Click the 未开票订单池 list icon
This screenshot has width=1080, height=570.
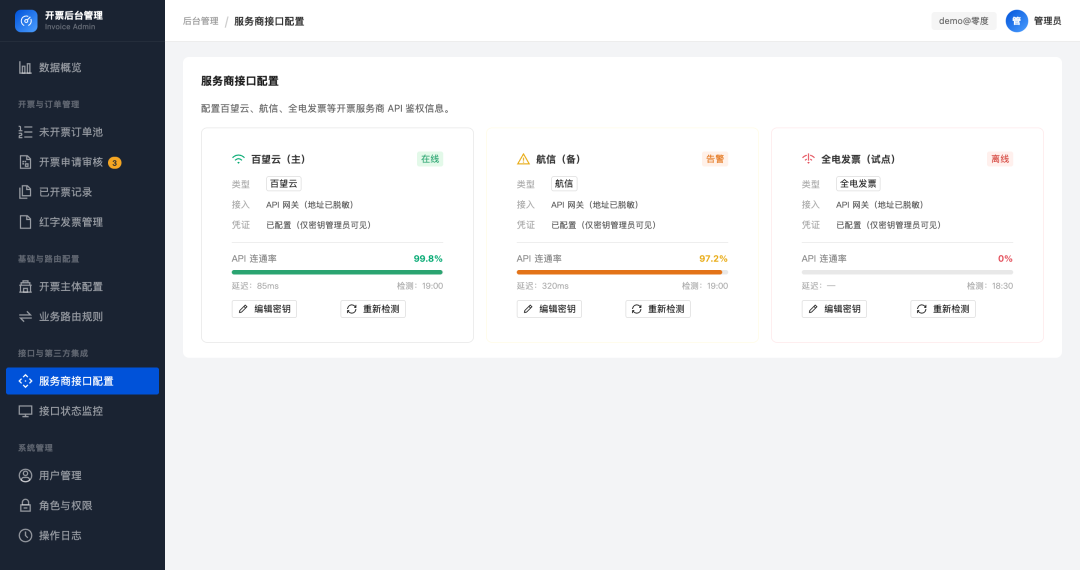[x=25, y=132]
